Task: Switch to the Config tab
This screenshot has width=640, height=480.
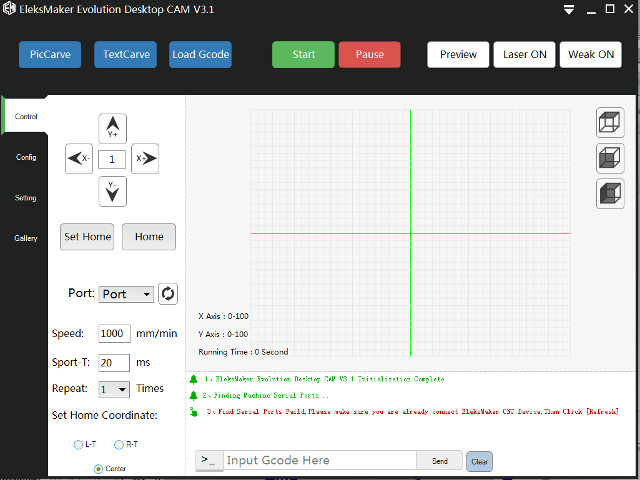Action: click(x=26, y=157)
